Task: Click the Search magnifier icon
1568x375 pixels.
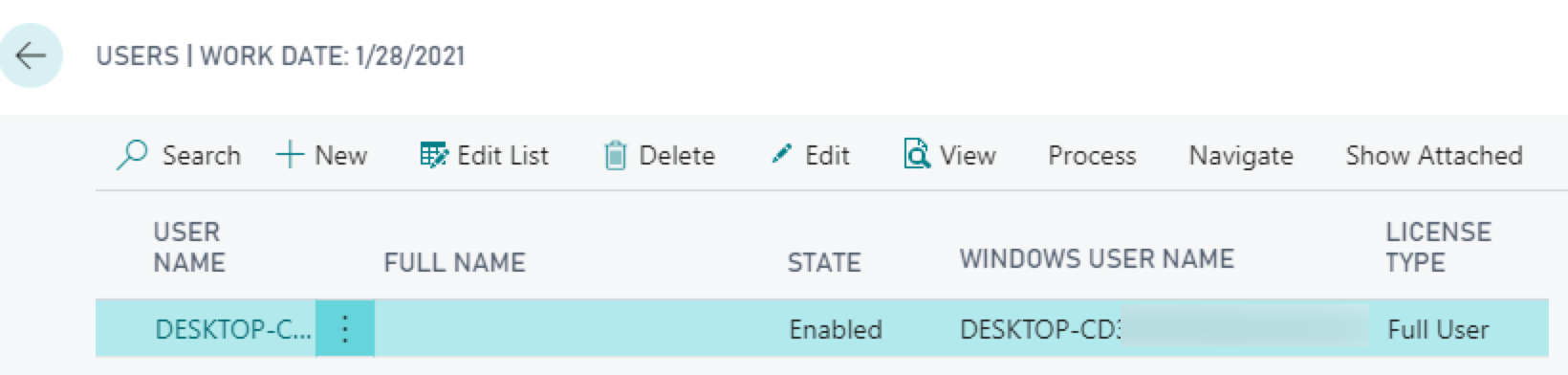Action: (132, 155)
